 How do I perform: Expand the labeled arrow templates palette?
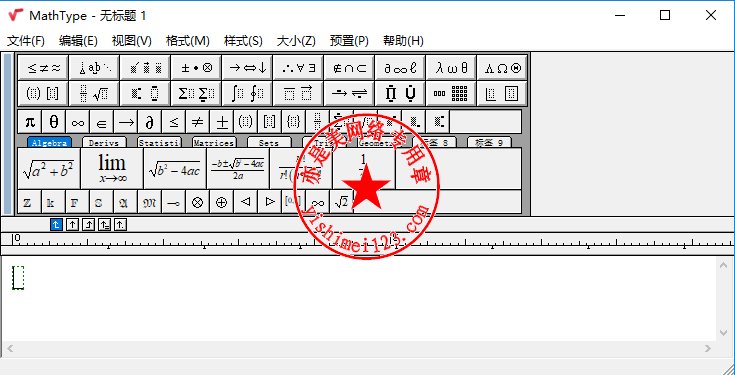tap(349, 94)
